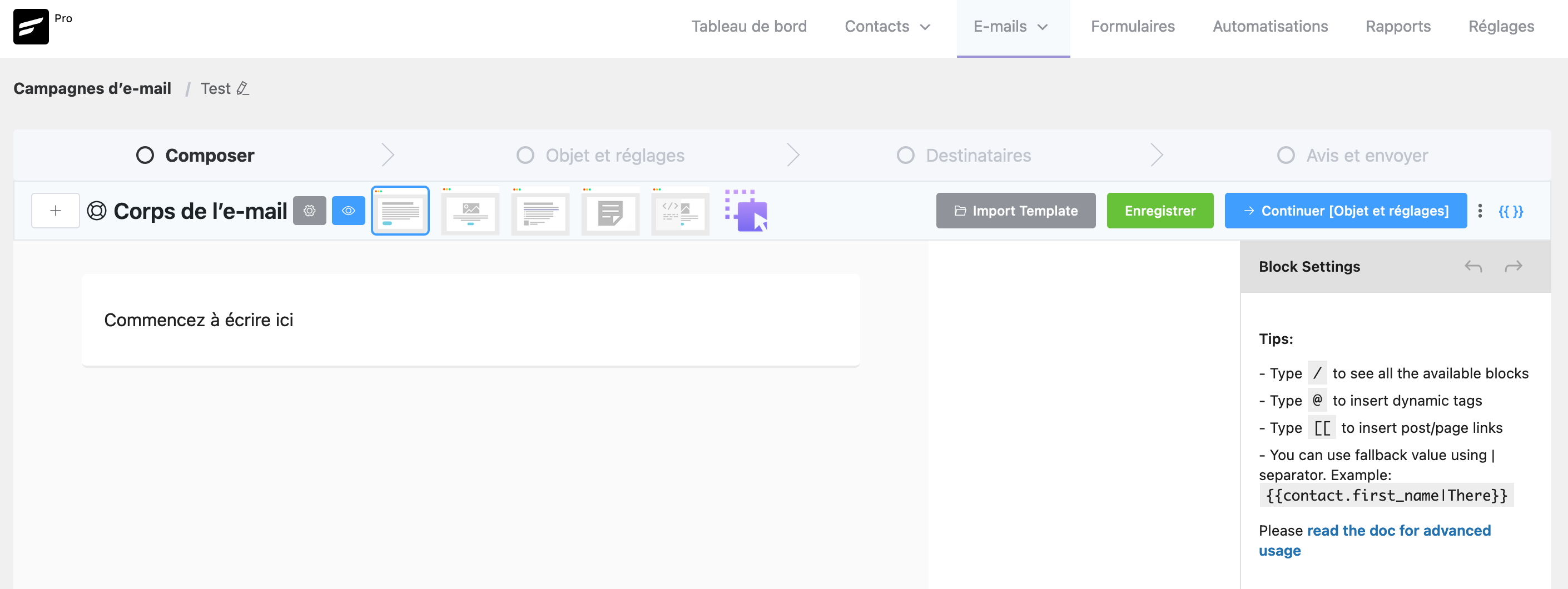
Task: Select the Destinataires step circle
Action: click(x=905, y=155)
